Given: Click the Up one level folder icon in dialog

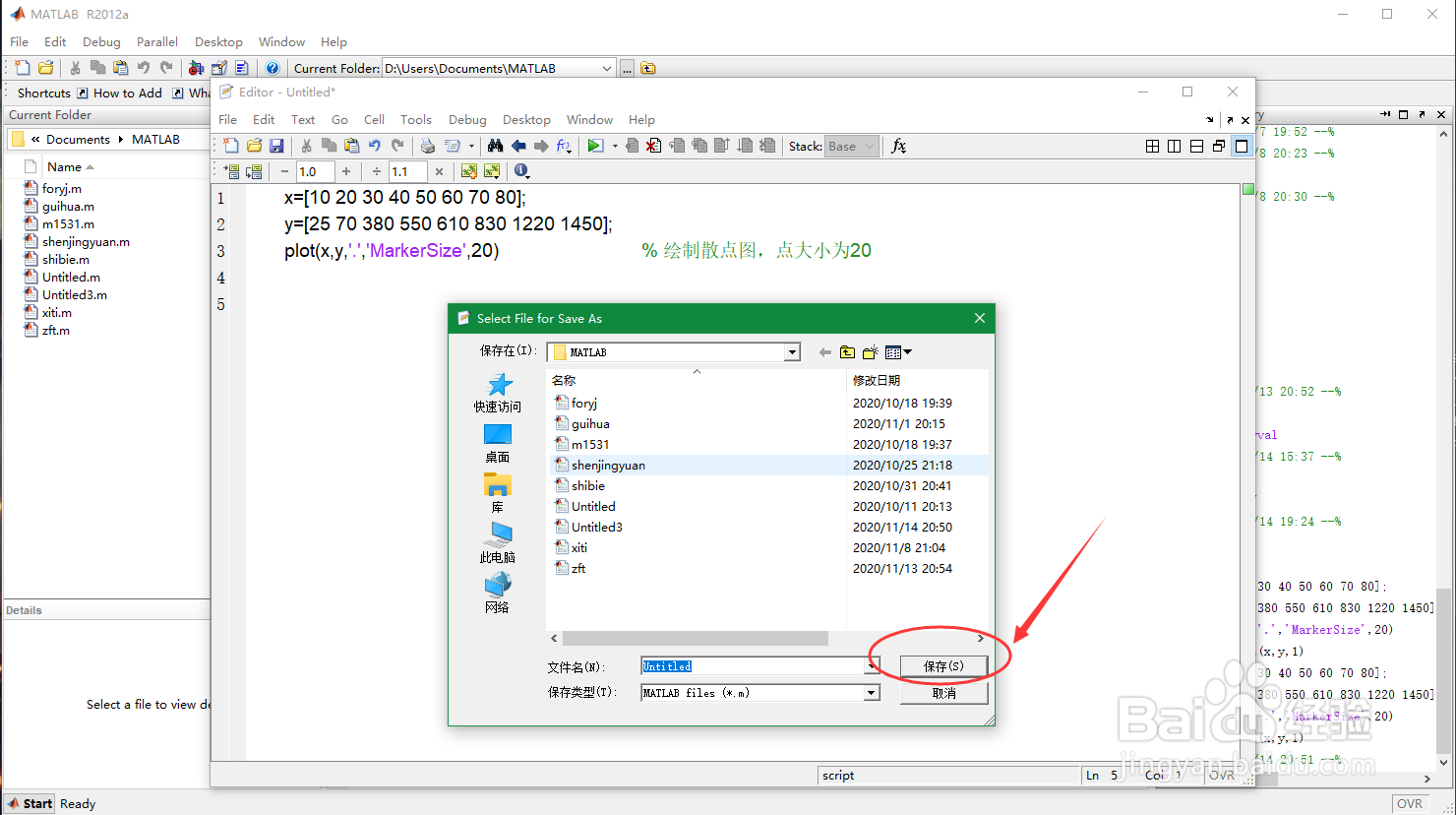Looking at the screenshot, I should pos(847,352).
